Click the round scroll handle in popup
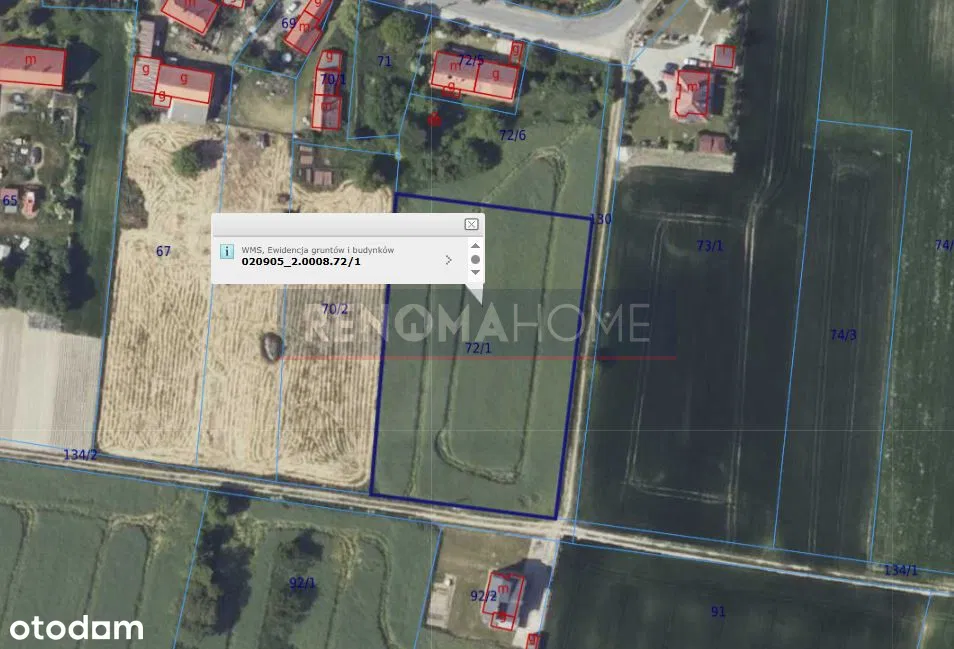The height and width of the screenshot is (649, 954). pos(475,259)
